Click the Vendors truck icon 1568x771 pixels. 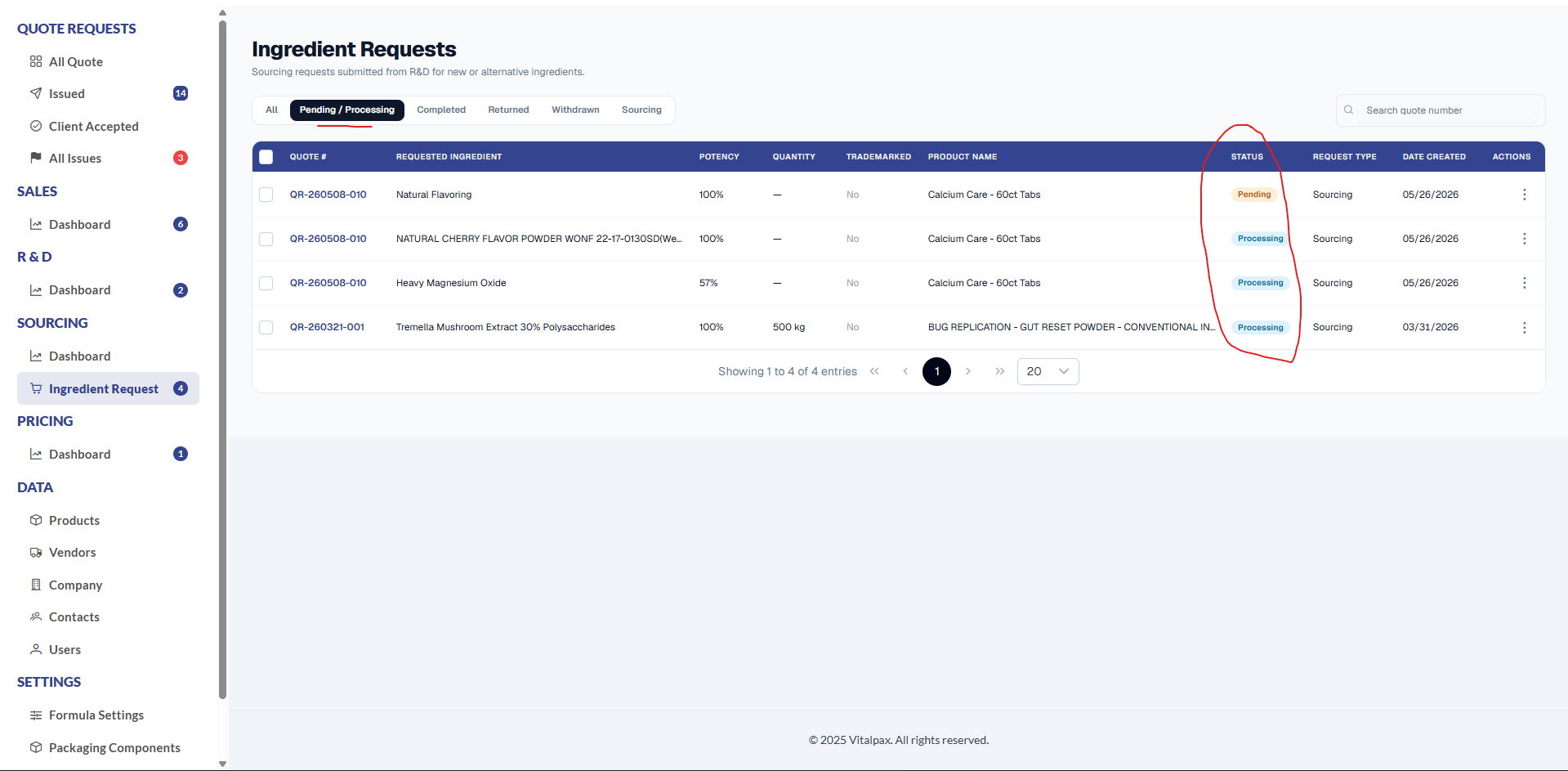coord(36,553)
